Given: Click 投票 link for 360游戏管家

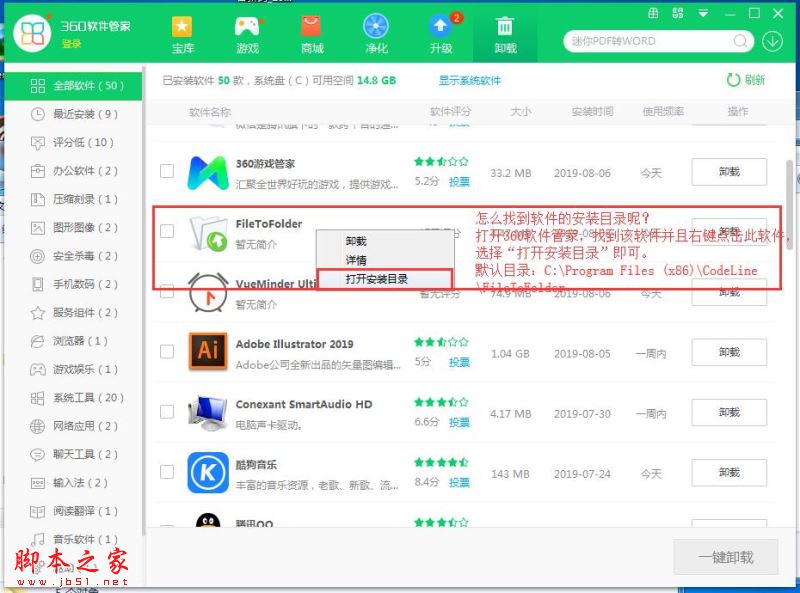Looking at the screenshot, I should tap(459, 182).
